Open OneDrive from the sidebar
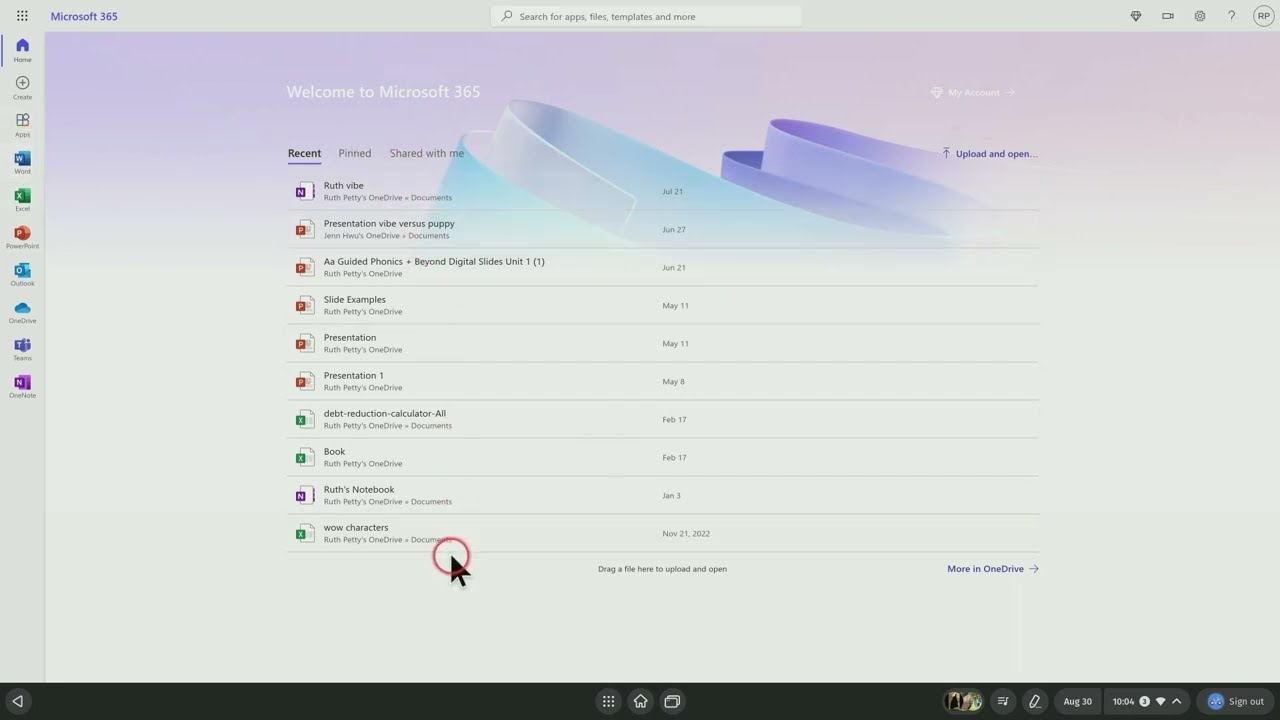 [x=22, y=311]
